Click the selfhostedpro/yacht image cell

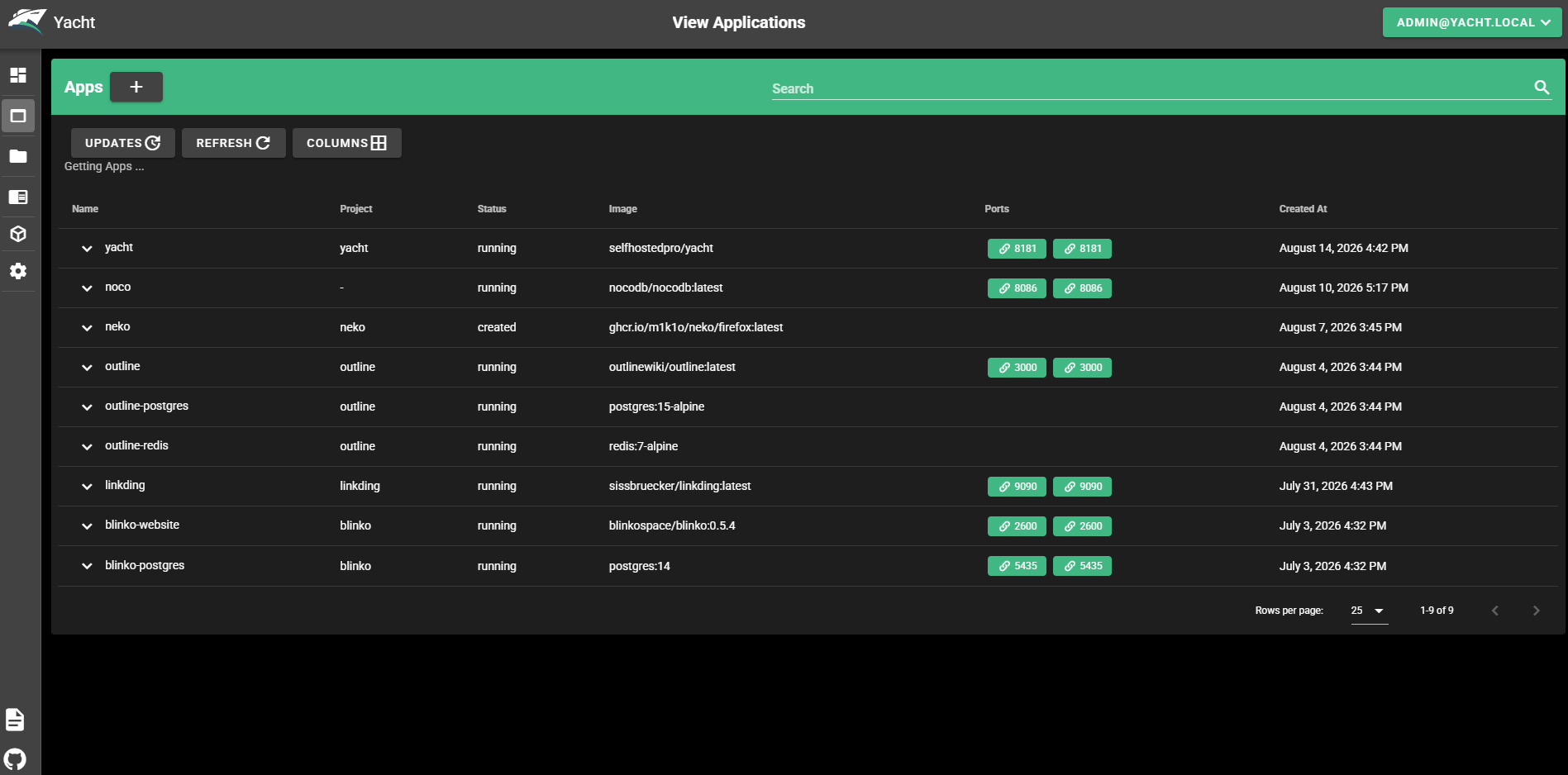pos(661,248)
